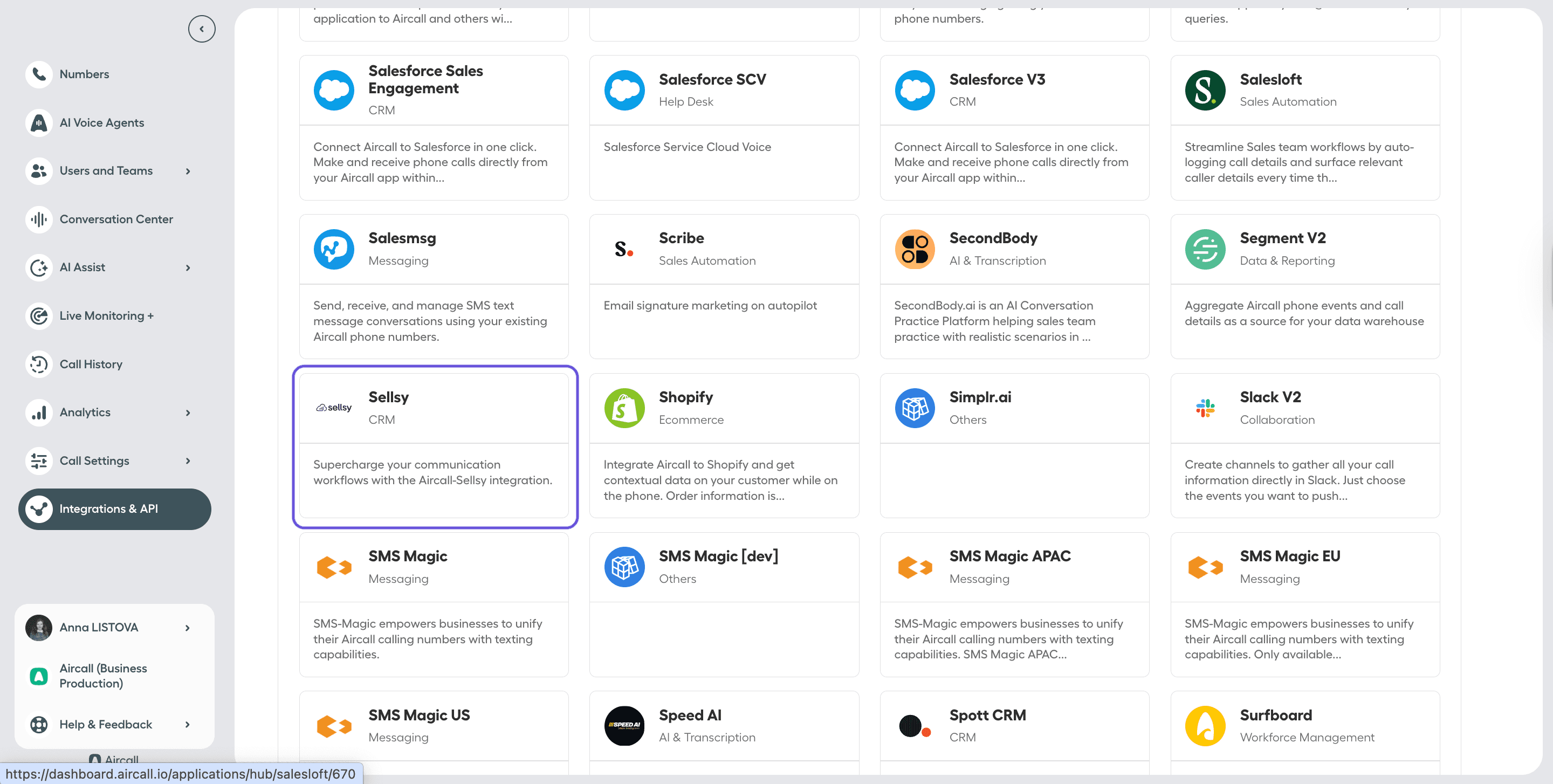Expand the Call Settings section
The image size is (1553, 784).
click(188, 460)
